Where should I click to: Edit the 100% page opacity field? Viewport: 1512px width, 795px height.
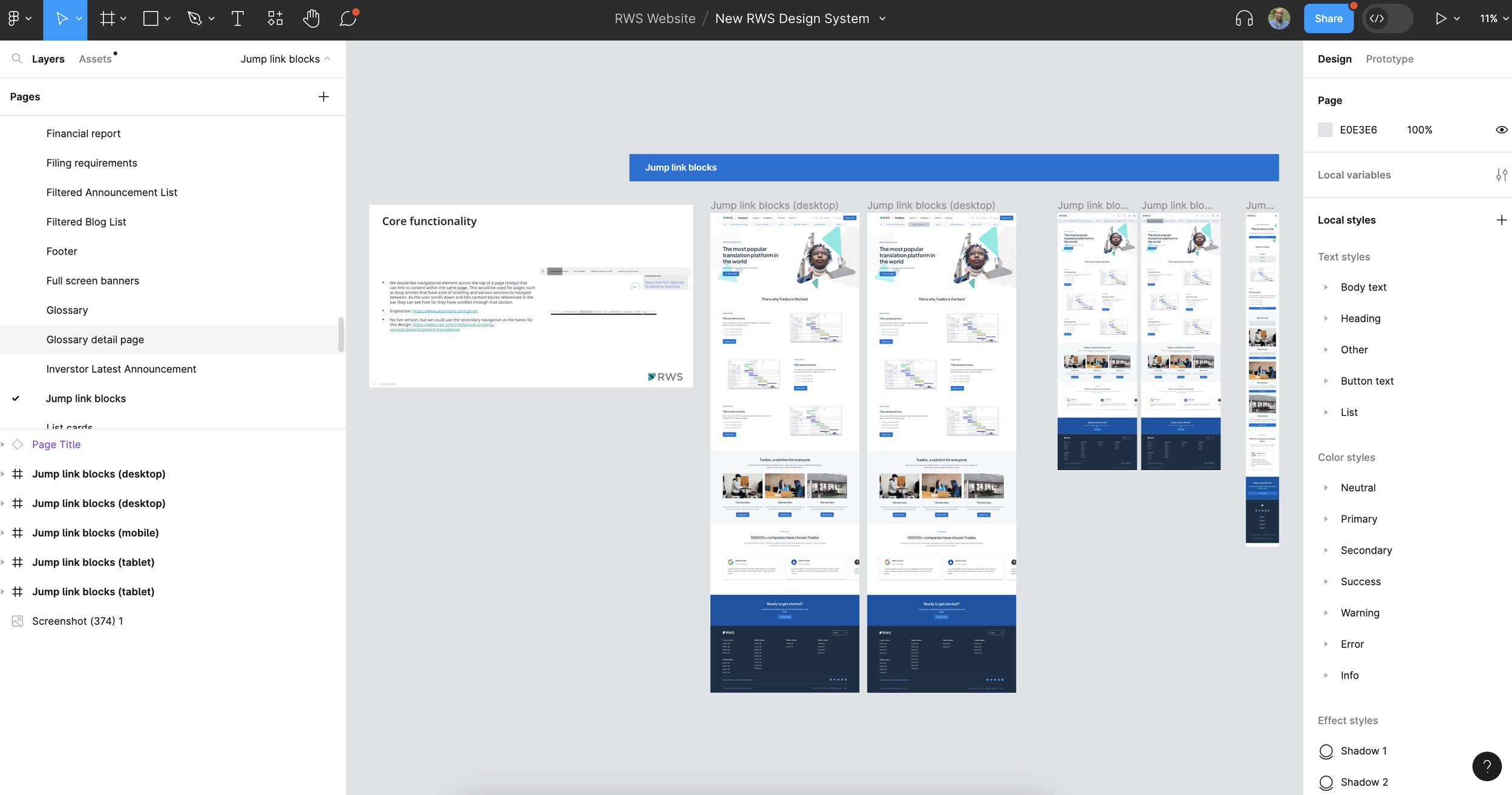point(1419,130)
